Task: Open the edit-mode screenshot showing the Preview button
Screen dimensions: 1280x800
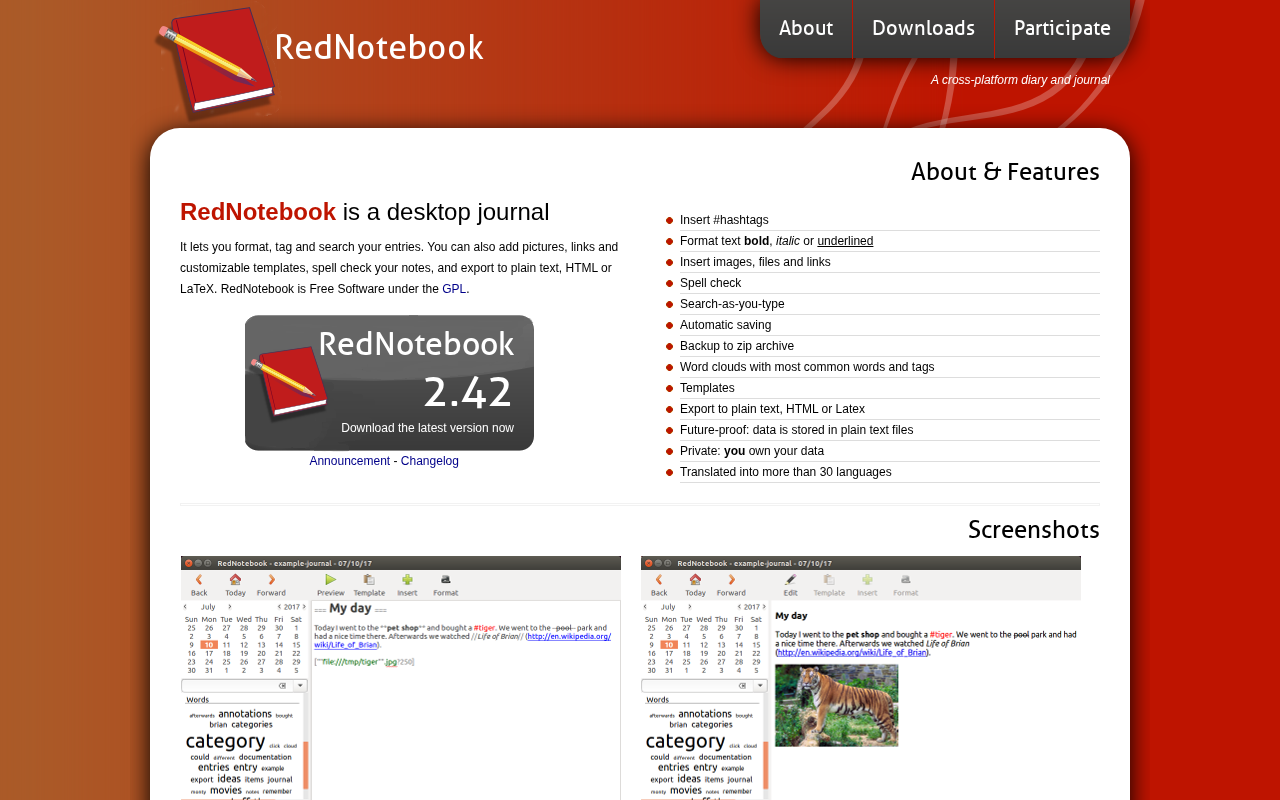Action: [401, 678]
